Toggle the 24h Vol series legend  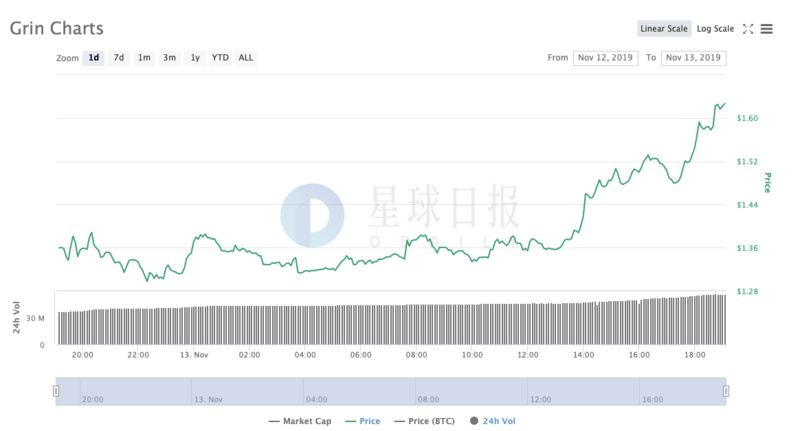(x=491, y=421)
